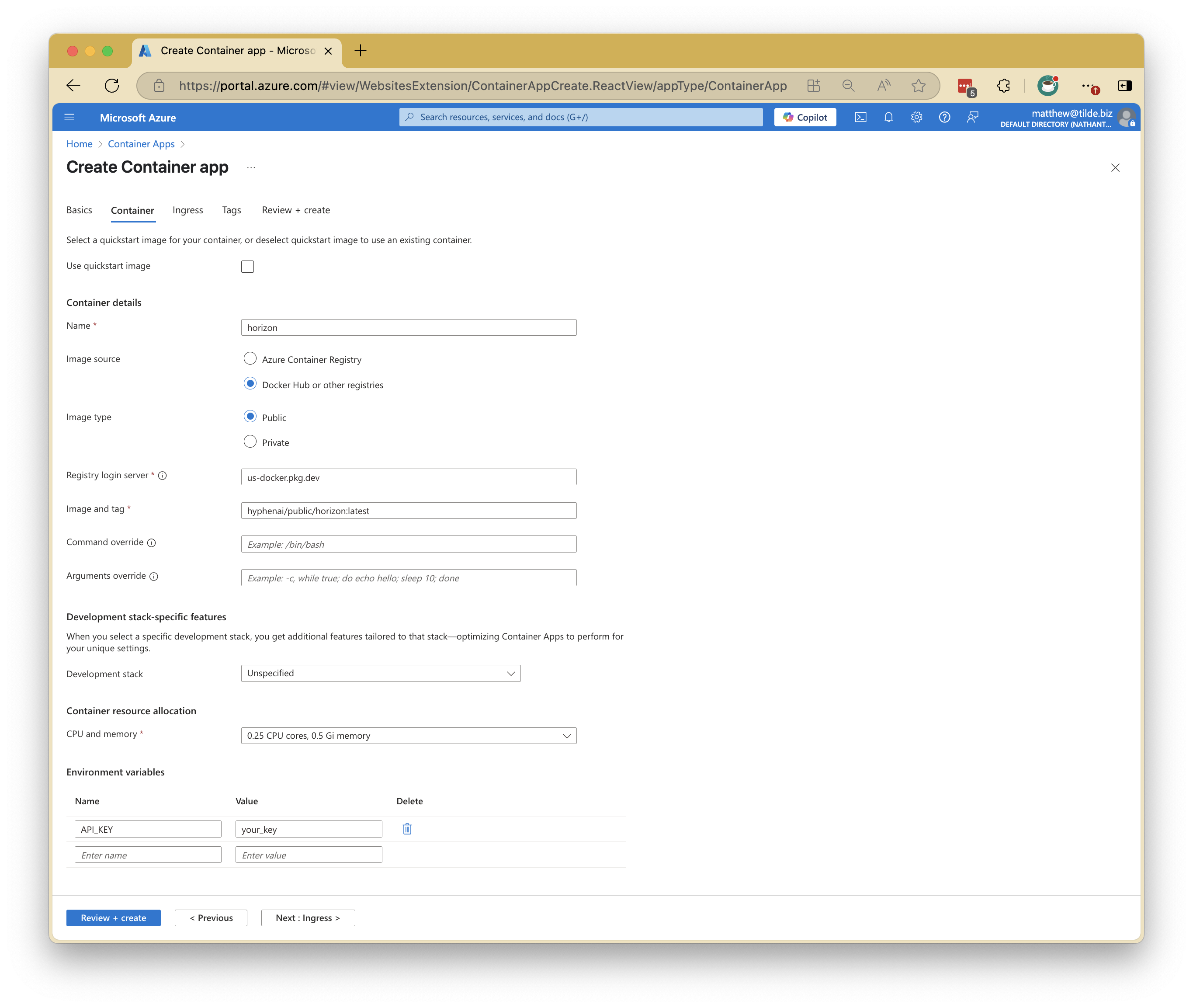1193x1008 pixels.
Task: Click the Registry login server field
Action: pyautogui.click(x=409, y=477)
